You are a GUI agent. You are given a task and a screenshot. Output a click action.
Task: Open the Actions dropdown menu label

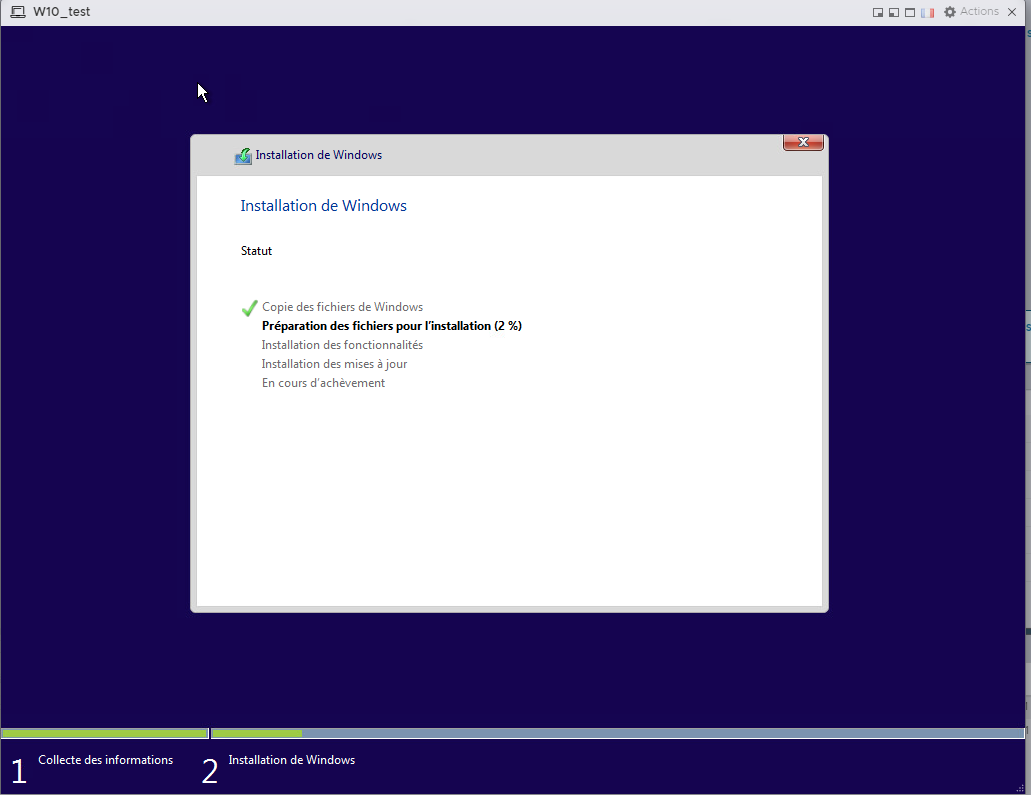tap(979, 12)
